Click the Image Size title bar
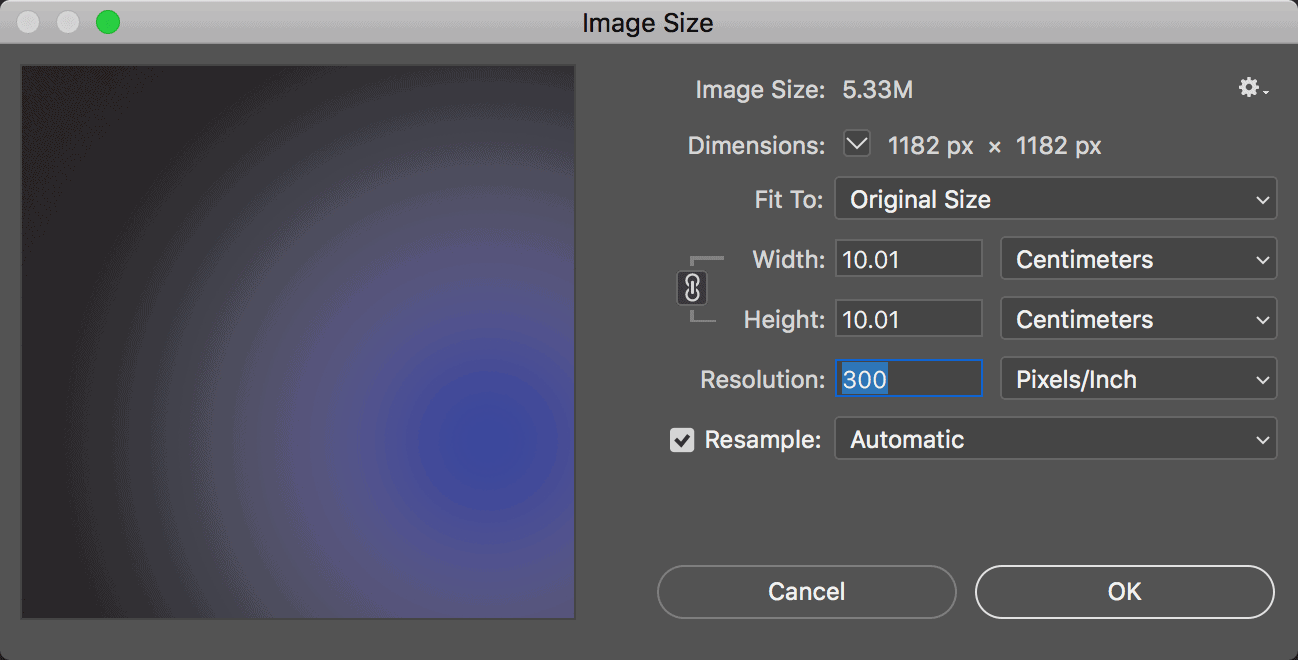 [x=648, y=22]
